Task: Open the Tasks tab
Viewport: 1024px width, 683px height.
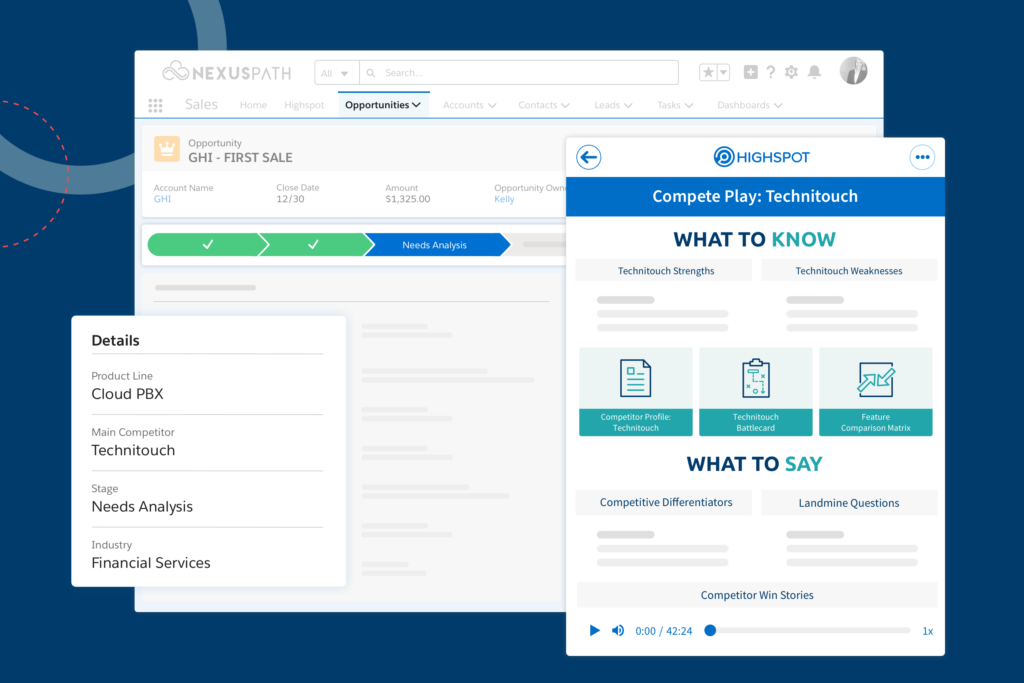Action: pos(669,105)
